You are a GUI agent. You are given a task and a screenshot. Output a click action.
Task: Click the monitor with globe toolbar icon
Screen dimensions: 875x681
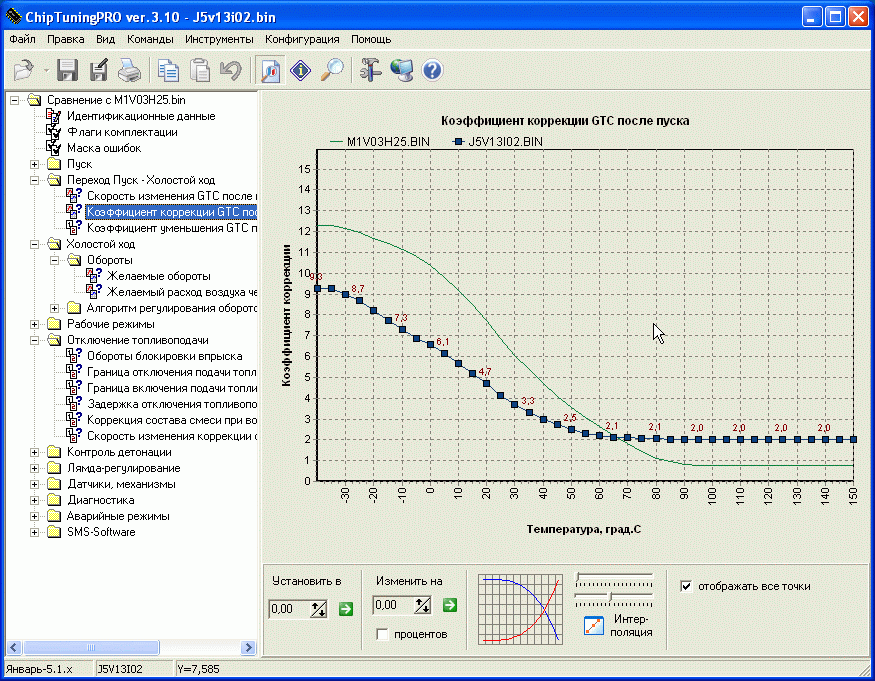[x=402, y=70]
